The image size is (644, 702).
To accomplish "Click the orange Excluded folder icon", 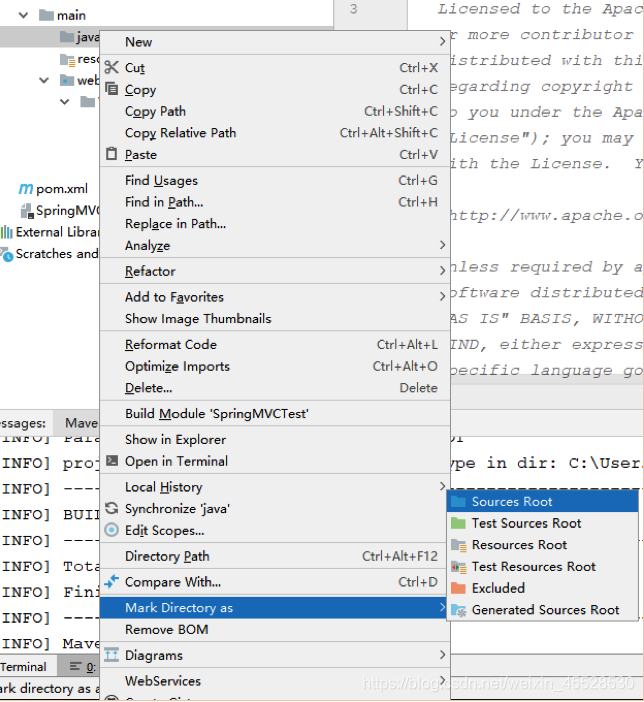I will 458,588.
